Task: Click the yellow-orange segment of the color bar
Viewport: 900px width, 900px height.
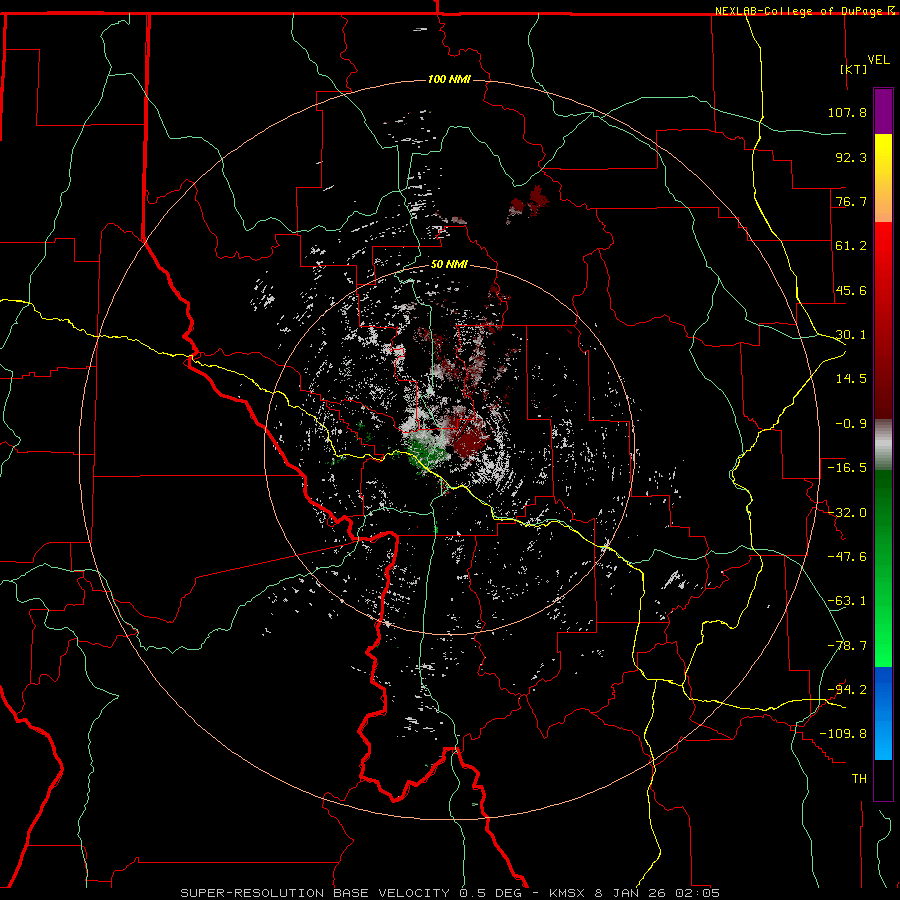Action: coord(883,178)
